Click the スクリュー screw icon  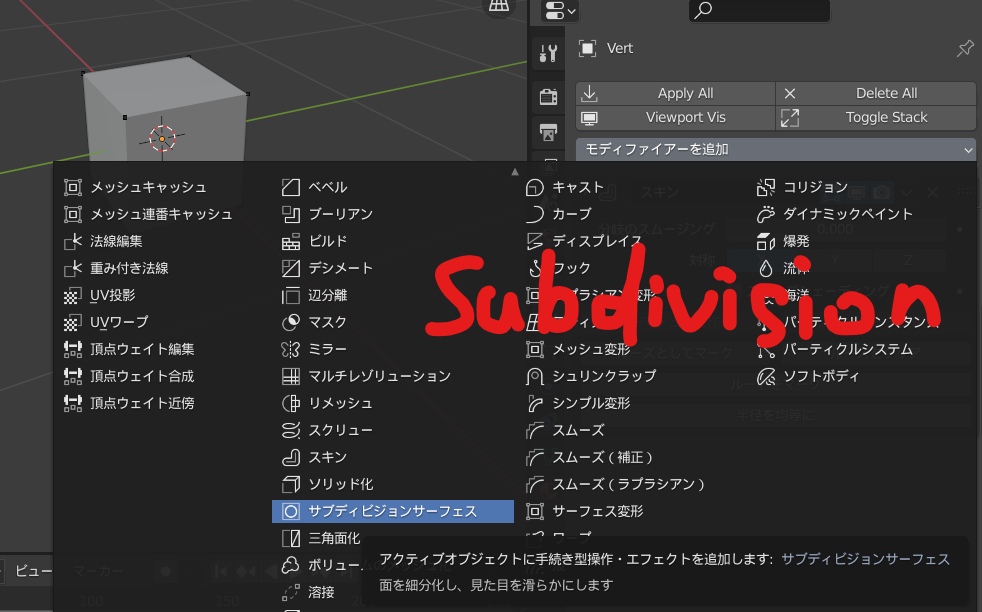coord(291,430)
